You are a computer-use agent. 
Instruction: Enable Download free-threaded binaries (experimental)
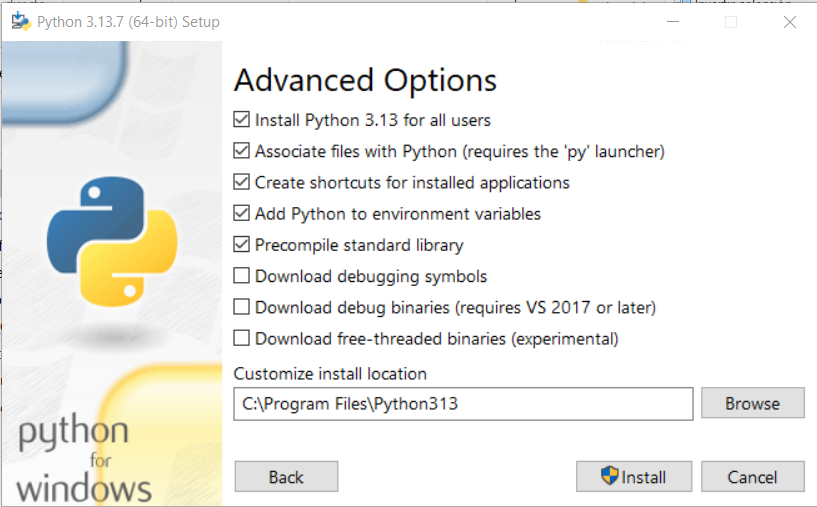point(241,339)
